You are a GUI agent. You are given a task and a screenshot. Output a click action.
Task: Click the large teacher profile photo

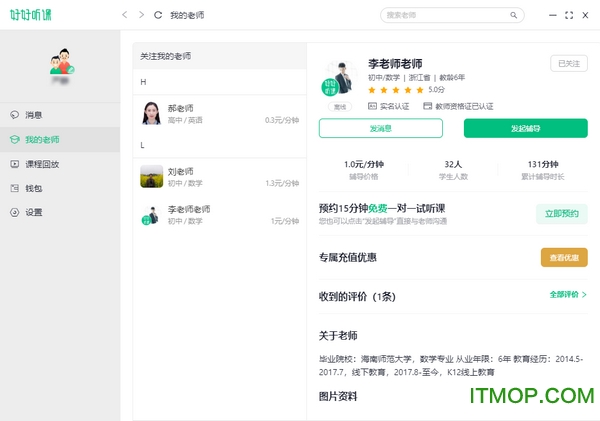click(339, 77)
